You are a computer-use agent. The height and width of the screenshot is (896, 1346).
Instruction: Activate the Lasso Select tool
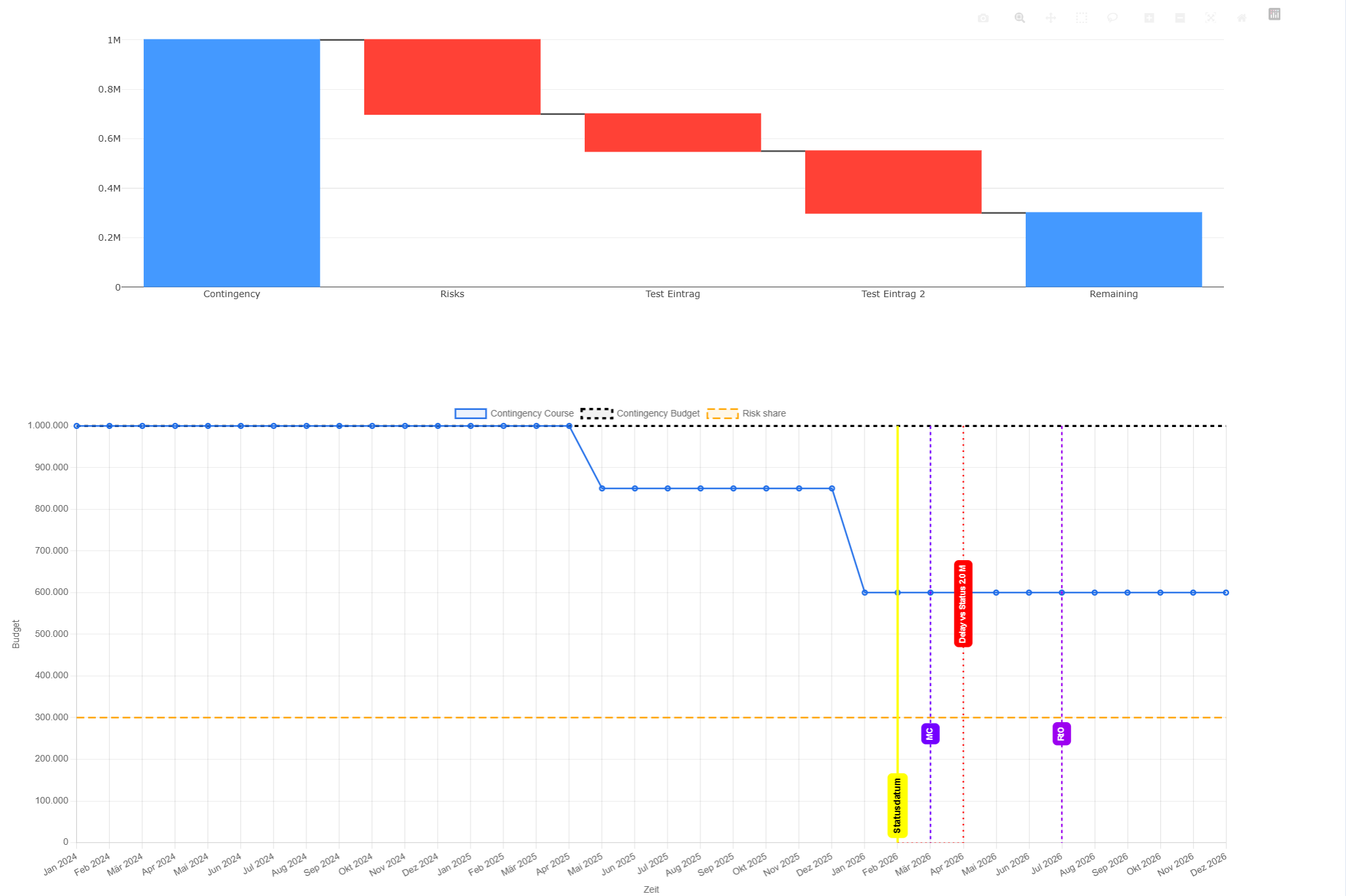point(1112,18)
